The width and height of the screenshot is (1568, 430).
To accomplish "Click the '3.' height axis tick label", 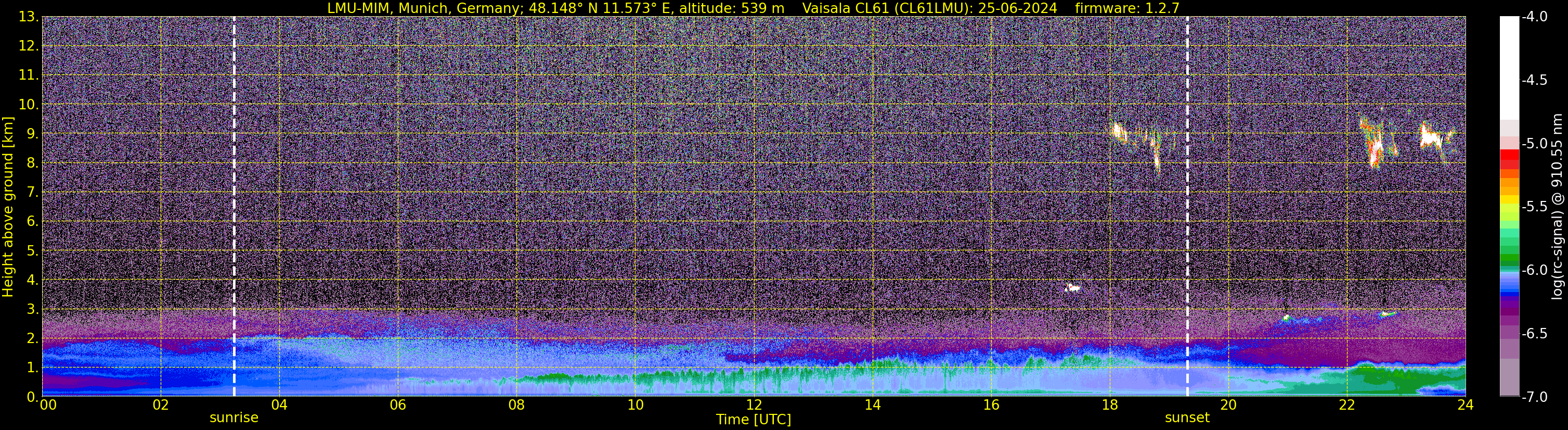I will (32, 309).
